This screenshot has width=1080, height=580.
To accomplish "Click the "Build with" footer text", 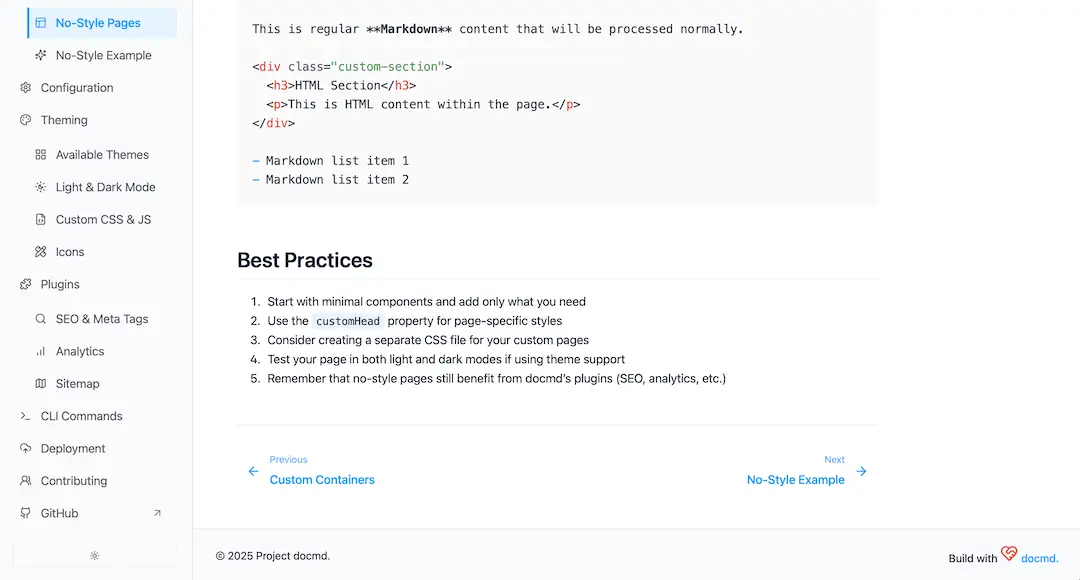I will pyautogui.click(x=973, y=558).
